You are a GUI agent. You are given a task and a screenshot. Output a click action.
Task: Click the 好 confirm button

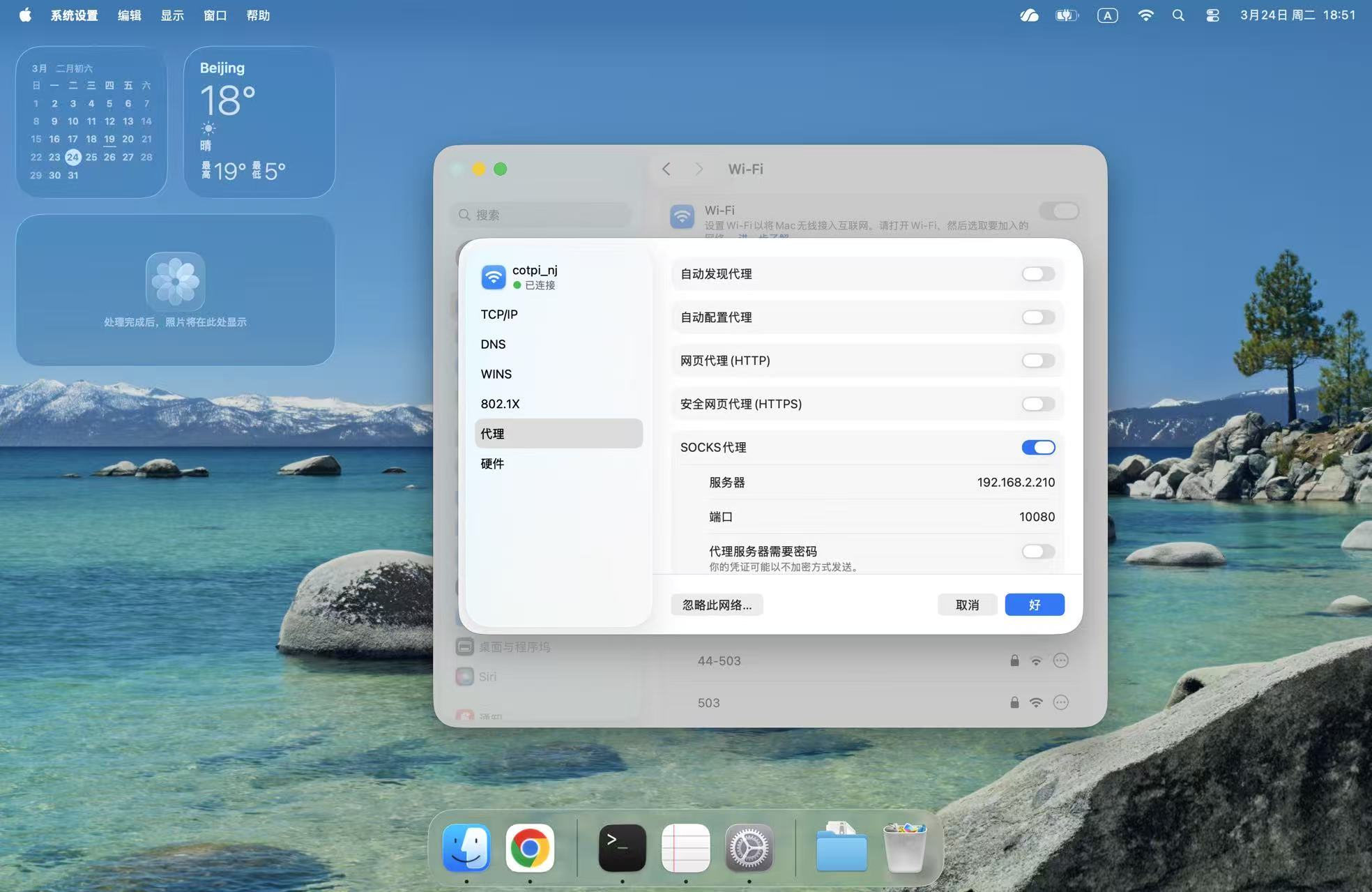tap(1034, 605)
